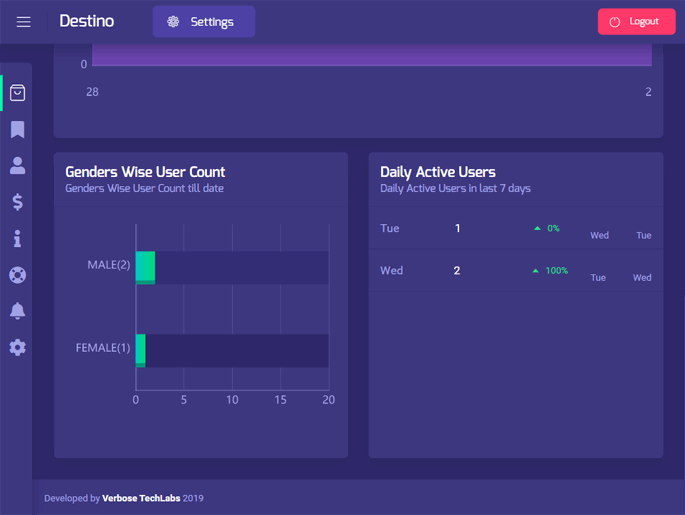
Task: Follow the Verbose TechLabs footer link
Action: point(141,498)
